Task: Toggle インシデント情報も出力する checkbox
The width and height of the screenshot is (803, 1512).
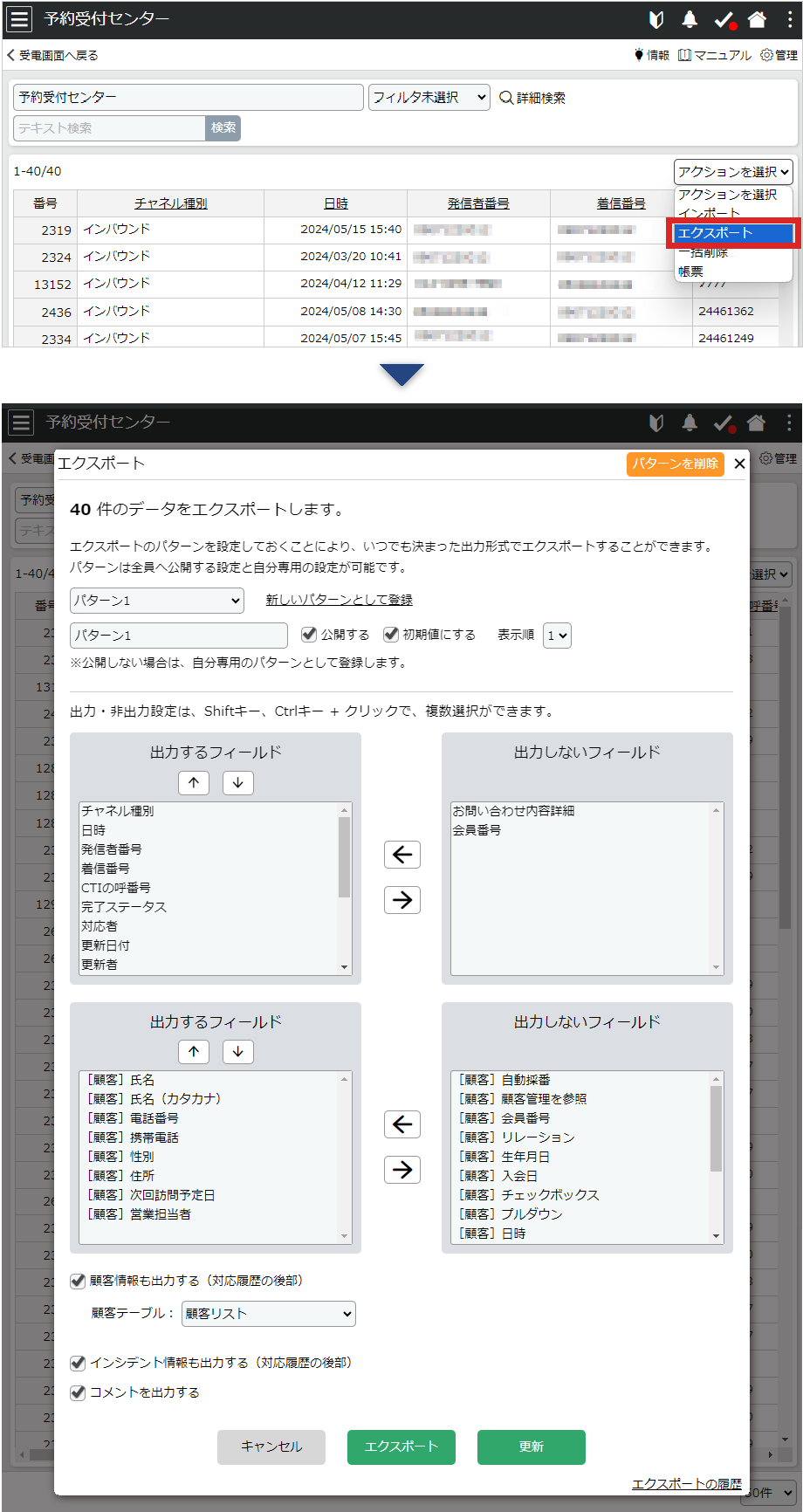Action: point(78,1363)
